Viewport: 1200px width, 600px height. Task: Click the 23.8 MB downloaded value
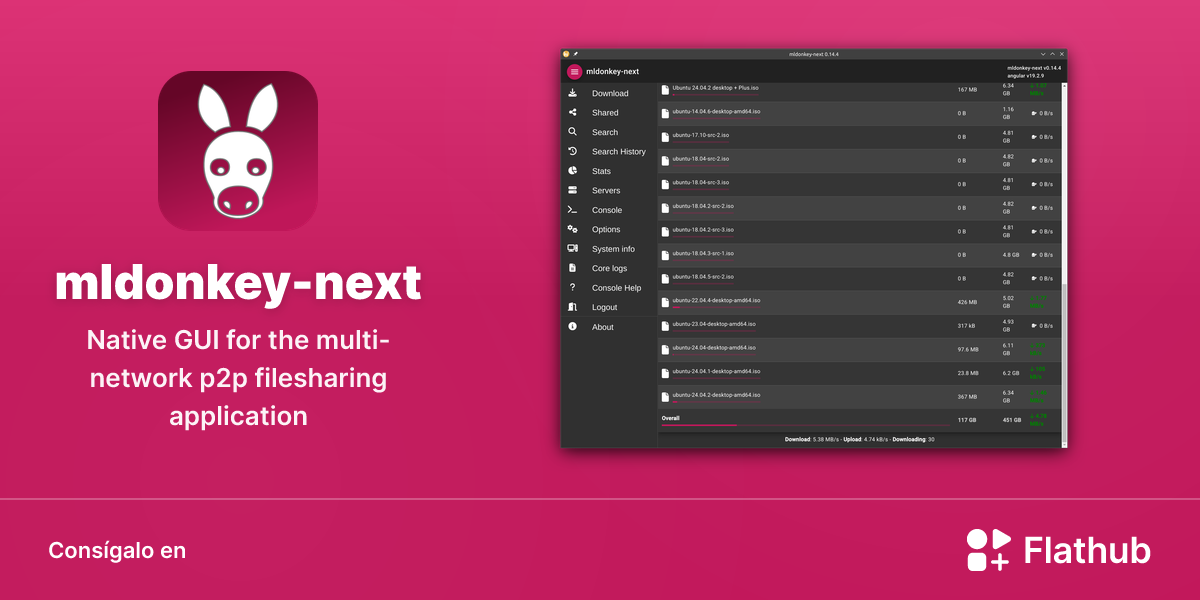(x=968, y=372)
